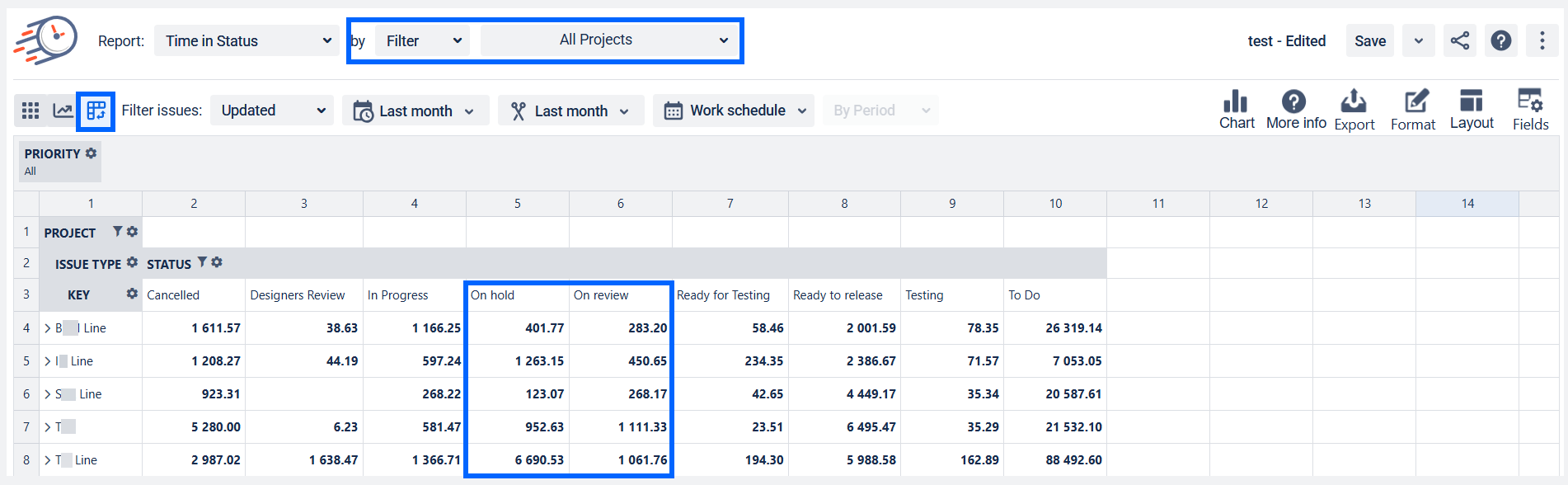Open the All Projects dropdown
The image size is (1568, 485).
609,40
